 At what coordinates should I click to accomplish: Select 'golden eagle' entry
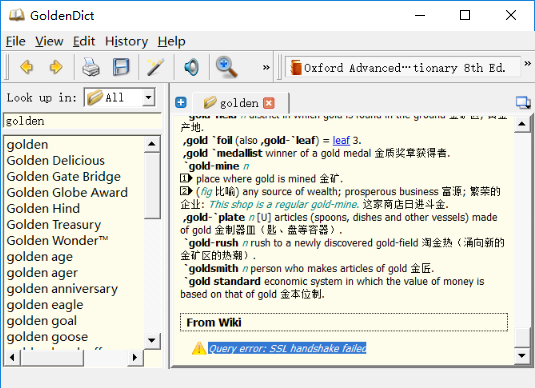pyautogui.click(x=74, y=305)
